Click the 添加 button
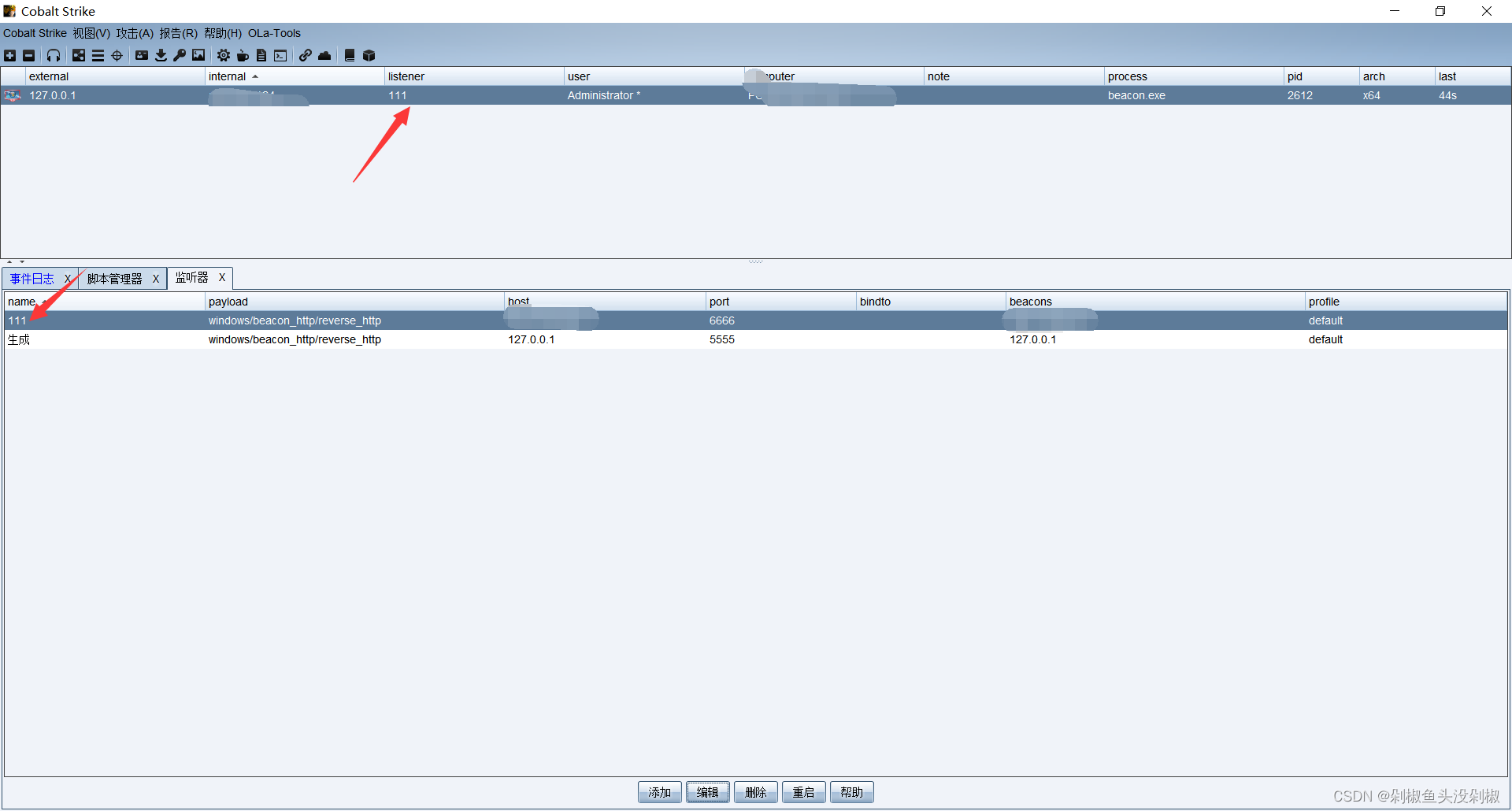The height and width of the screenshot is (811, 1512). (x=660, y=792)
